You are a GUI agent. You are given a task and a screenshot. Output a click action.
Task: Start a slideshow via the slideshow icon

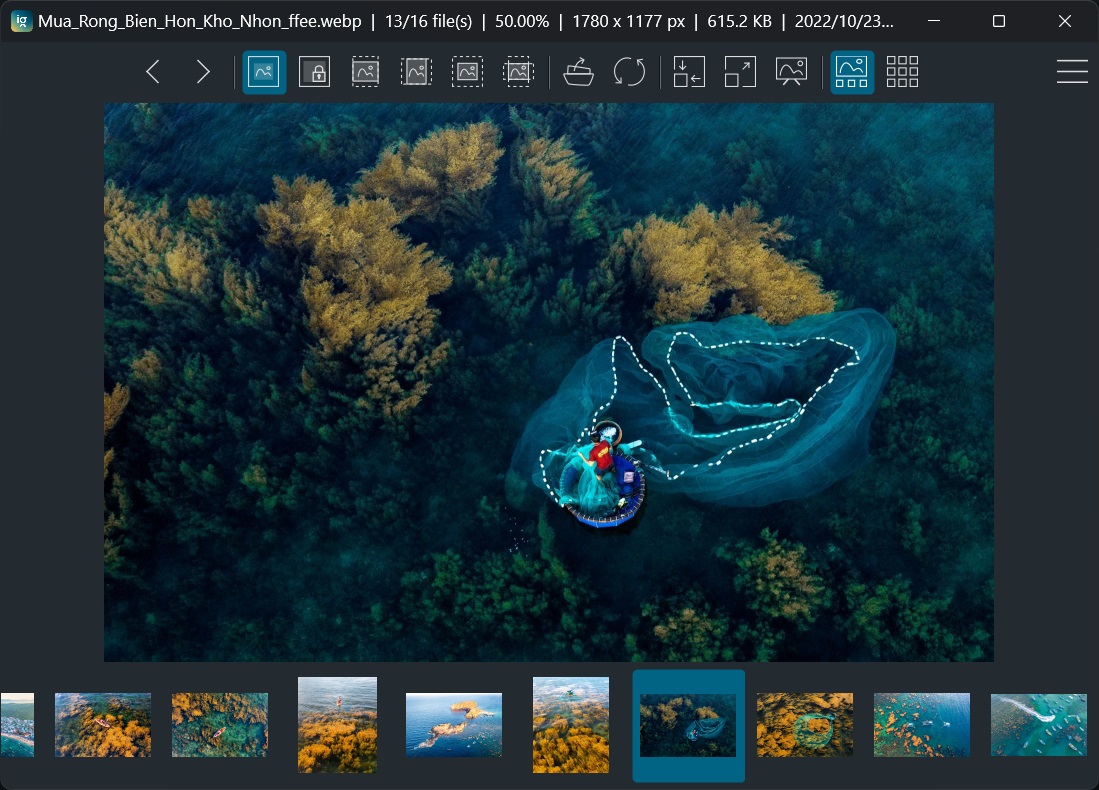tap(791, 71)
